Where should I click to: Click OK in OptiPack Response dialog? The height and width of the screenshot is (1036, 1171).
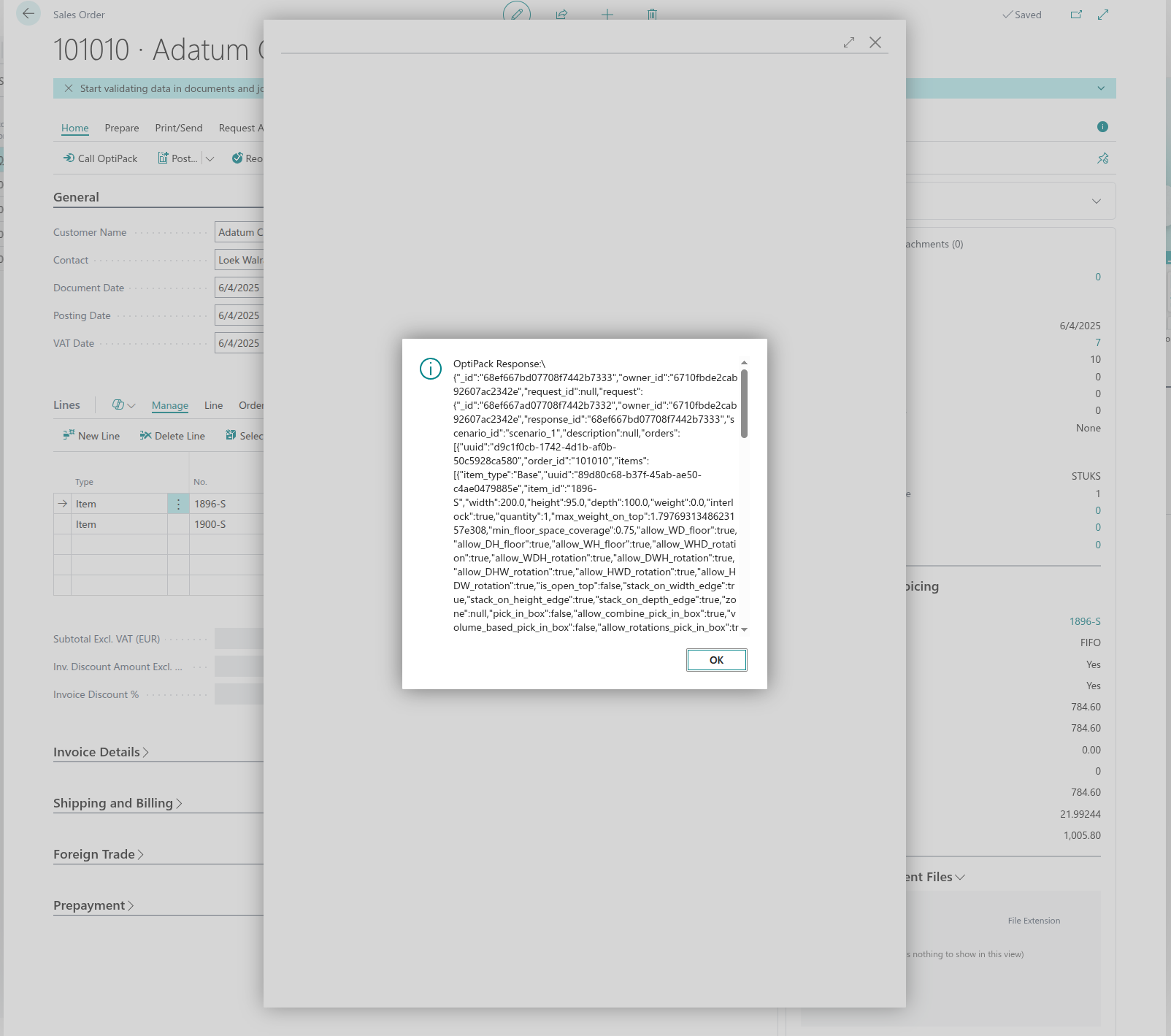pos(716,660)
